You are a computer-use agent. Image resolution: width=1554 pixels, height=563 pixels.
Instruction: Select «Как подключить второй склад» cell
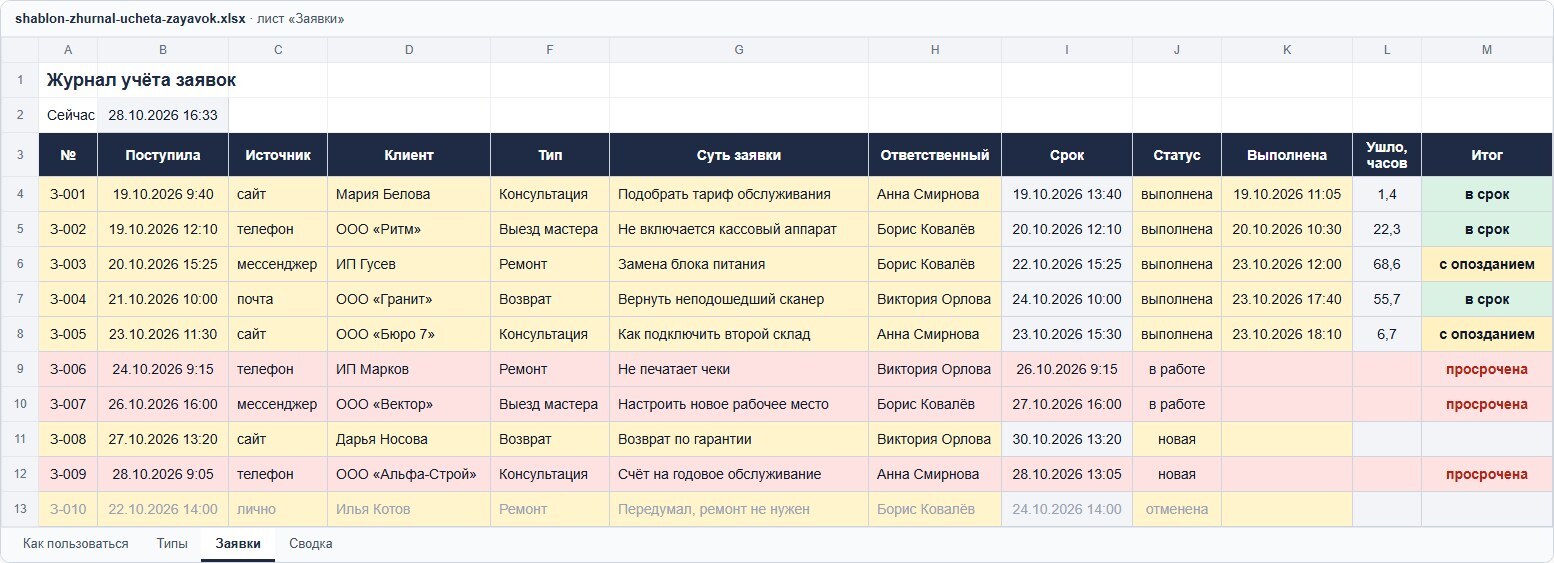tap(739, 334)
